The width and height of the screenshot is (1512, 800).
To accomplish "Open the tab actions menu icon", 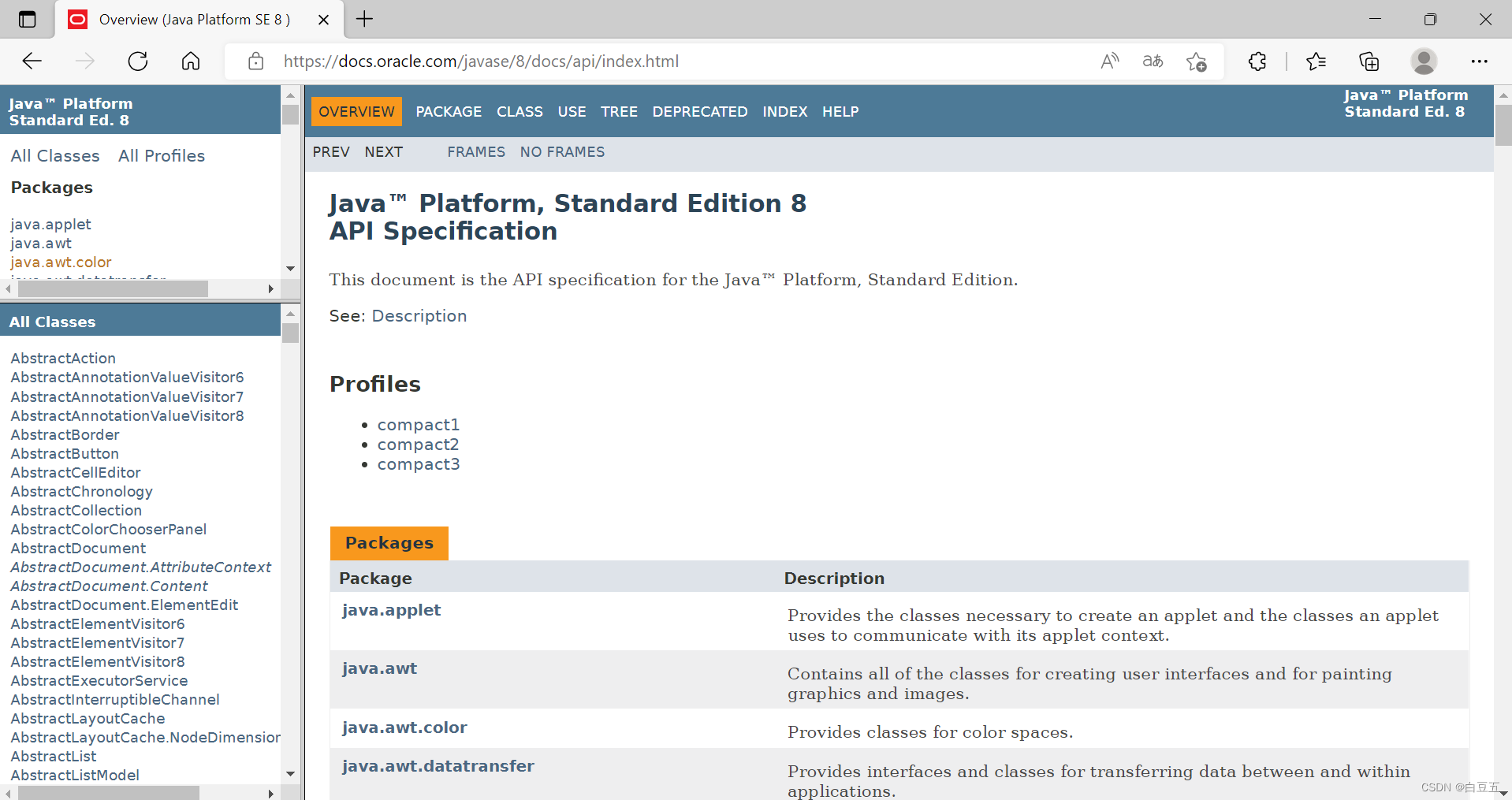I will [x=27, y=20].
